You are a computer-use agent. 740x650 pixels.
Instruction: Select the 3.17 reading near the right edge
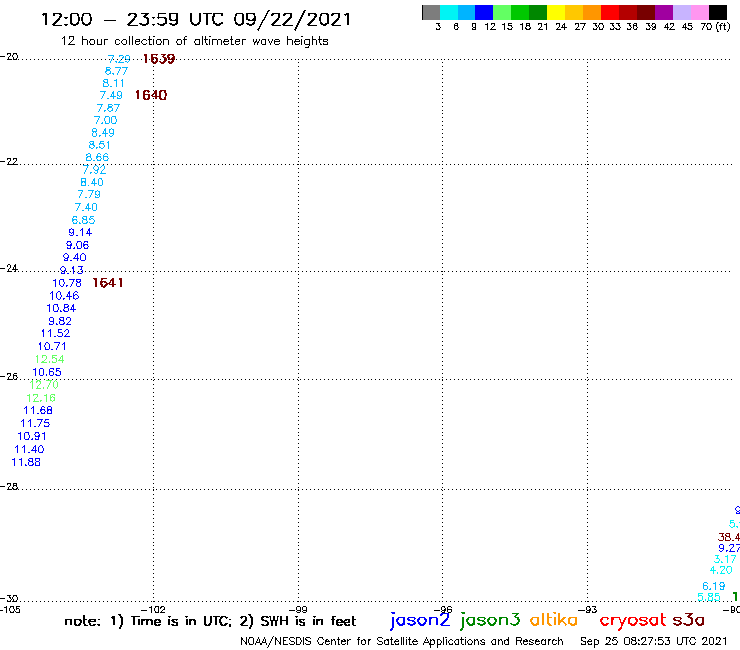[725, 559]
